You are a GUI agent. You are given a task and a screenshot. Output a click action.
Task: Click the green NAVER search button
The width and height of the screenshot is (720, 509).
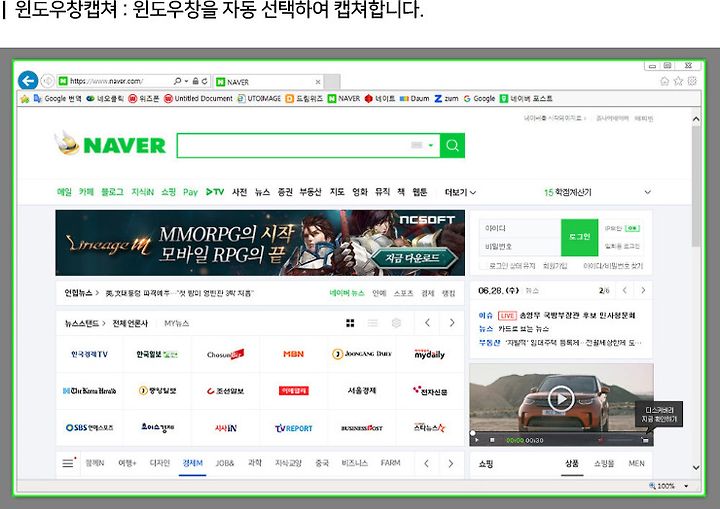452,146
